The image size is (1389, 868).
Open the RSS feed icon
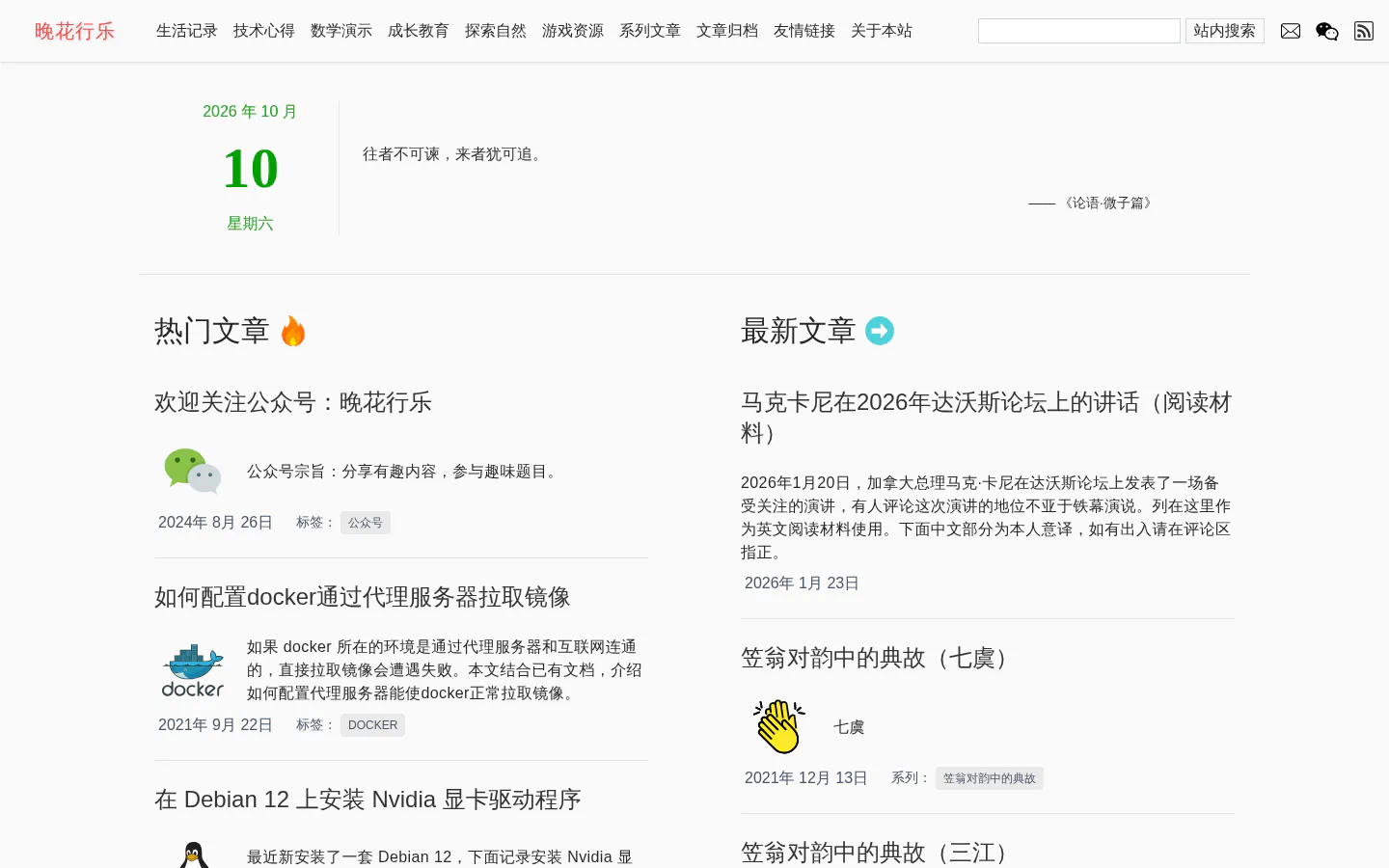coord(1364,31)
